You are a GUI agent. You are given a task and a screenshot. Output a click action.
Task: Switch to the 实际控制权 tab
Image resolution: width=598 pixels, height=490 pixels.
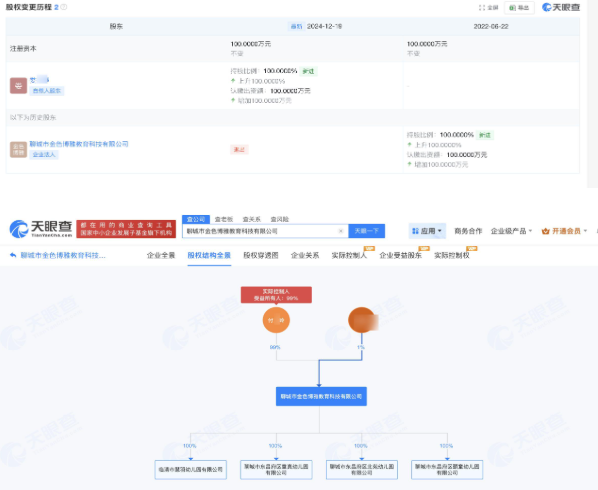pos(452,255)
